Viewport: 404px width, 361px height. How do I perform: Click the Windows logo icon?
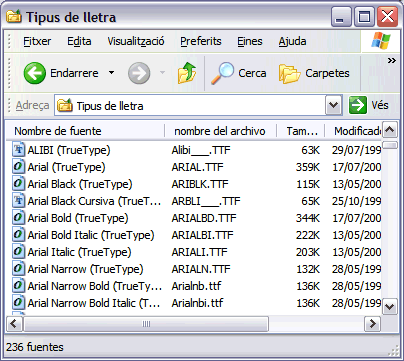(x=381, y=41)
